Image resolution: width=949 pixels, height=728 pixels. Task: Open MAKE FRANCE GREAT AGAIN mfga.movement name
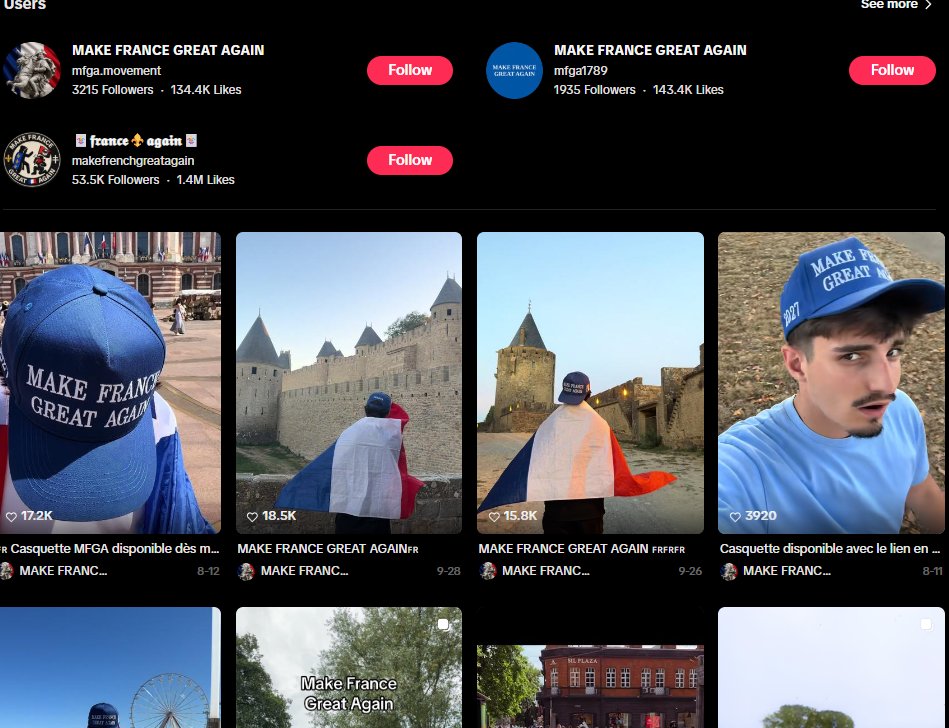(168, 50)
